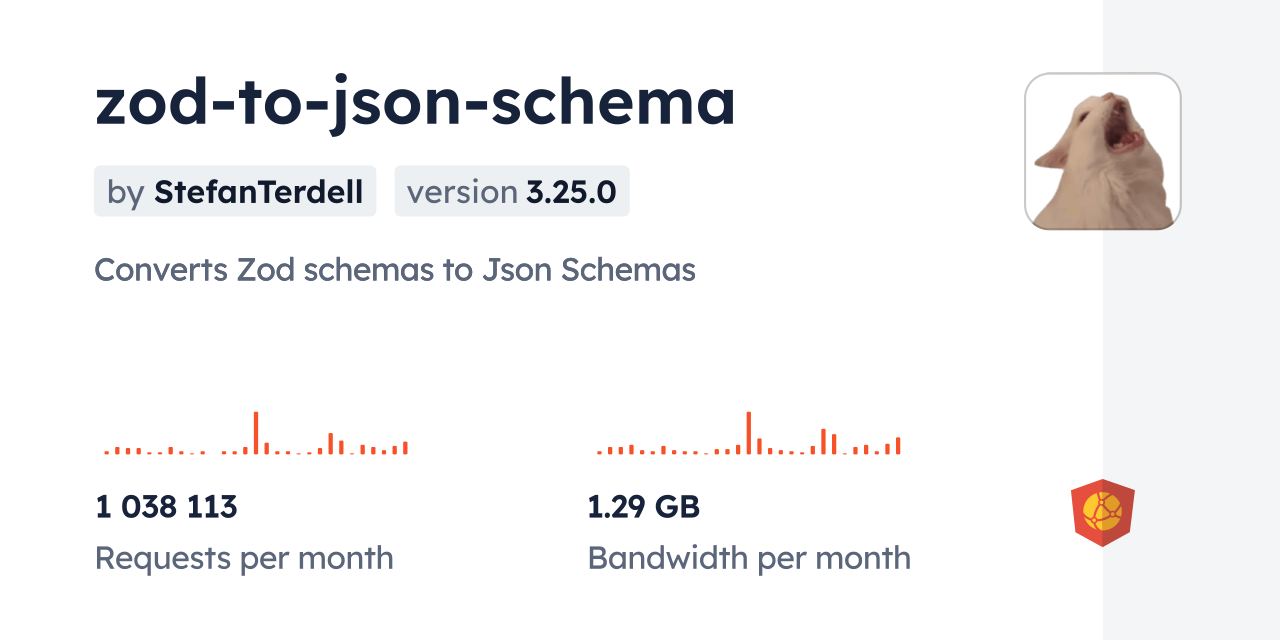Screen dimensions: 1280x640
Task: Select the version 3.25.0 number
Action: click(x=571, y=192)
